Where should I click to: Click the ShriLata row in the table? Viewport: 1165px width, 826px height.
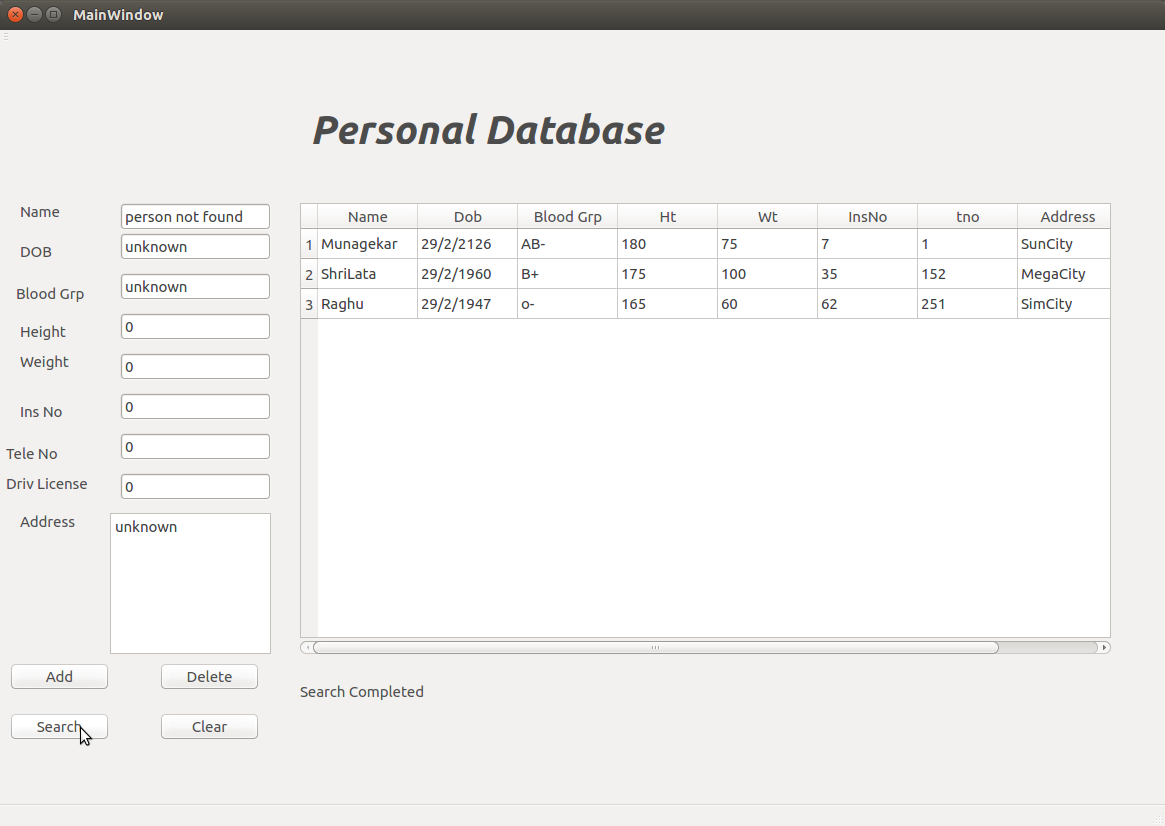pos(367,273)
